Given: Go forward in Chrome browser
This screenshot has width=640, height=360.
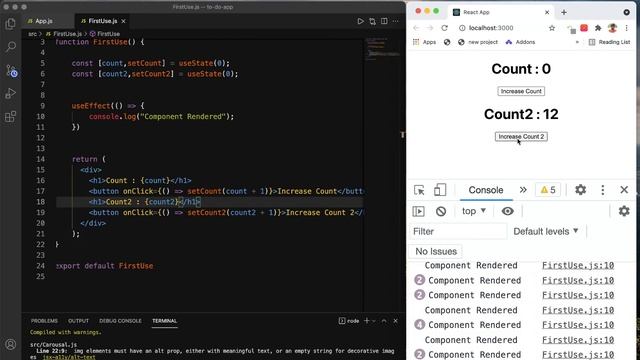Looking at the screenshot, I should click(x=430, y=28).
